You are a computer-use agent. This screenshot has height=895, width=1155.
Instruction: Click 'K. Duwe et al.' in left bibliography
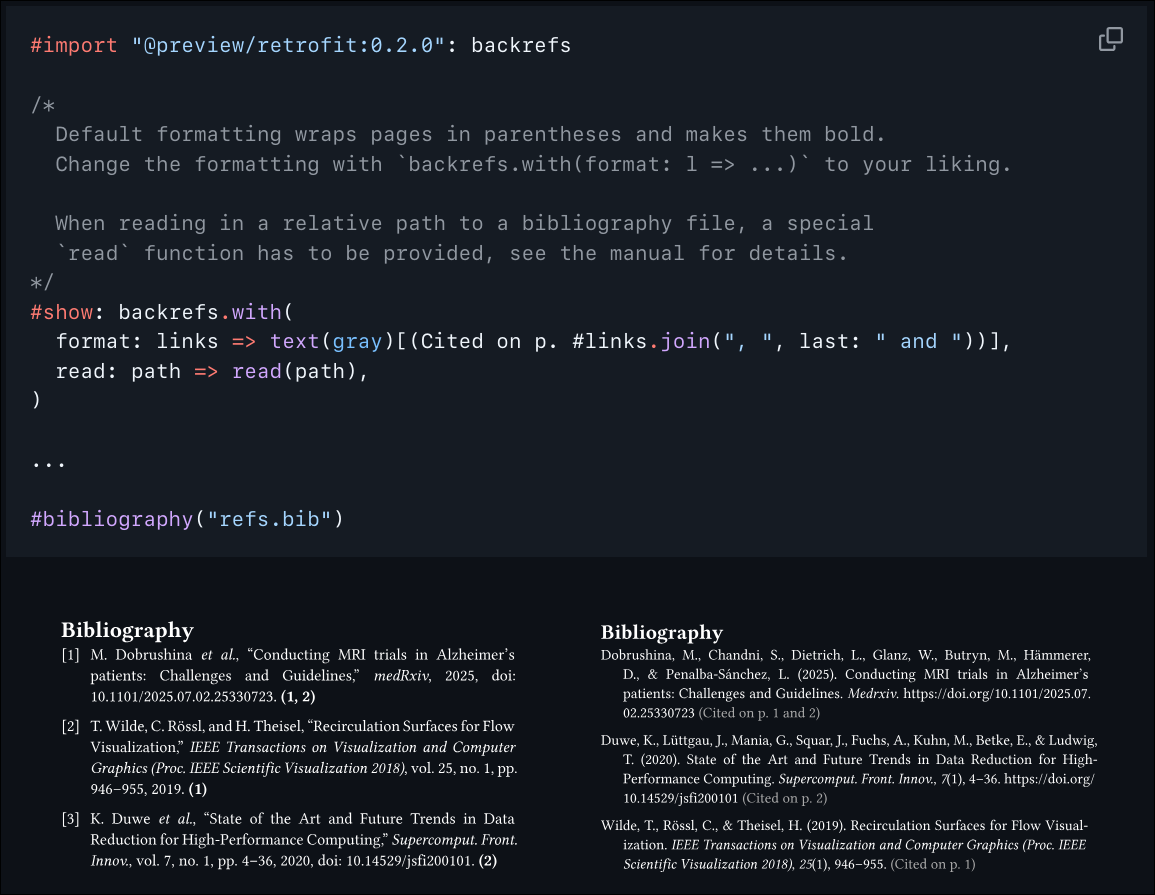tap(143, 819)
